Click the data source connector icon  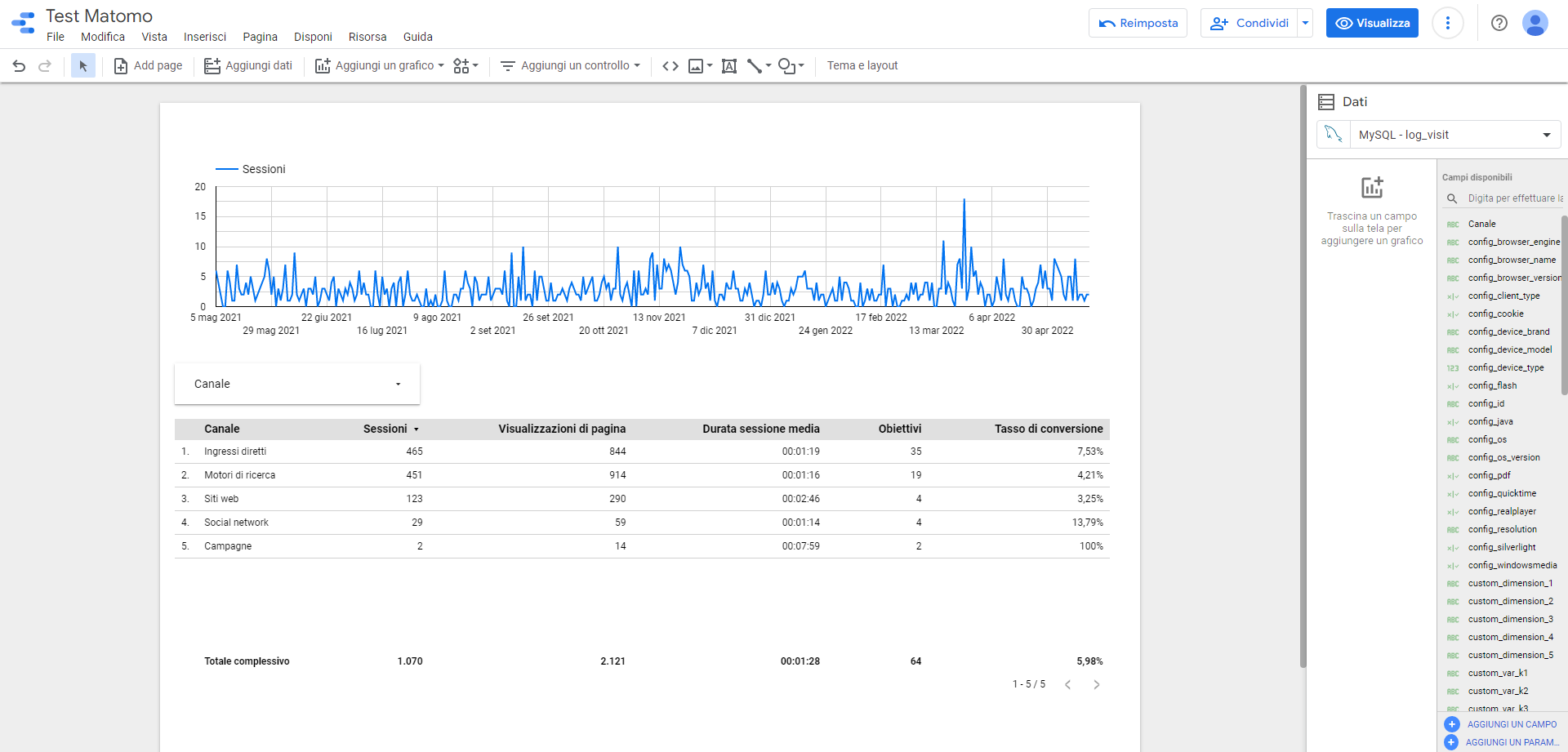coord(1334,134)
